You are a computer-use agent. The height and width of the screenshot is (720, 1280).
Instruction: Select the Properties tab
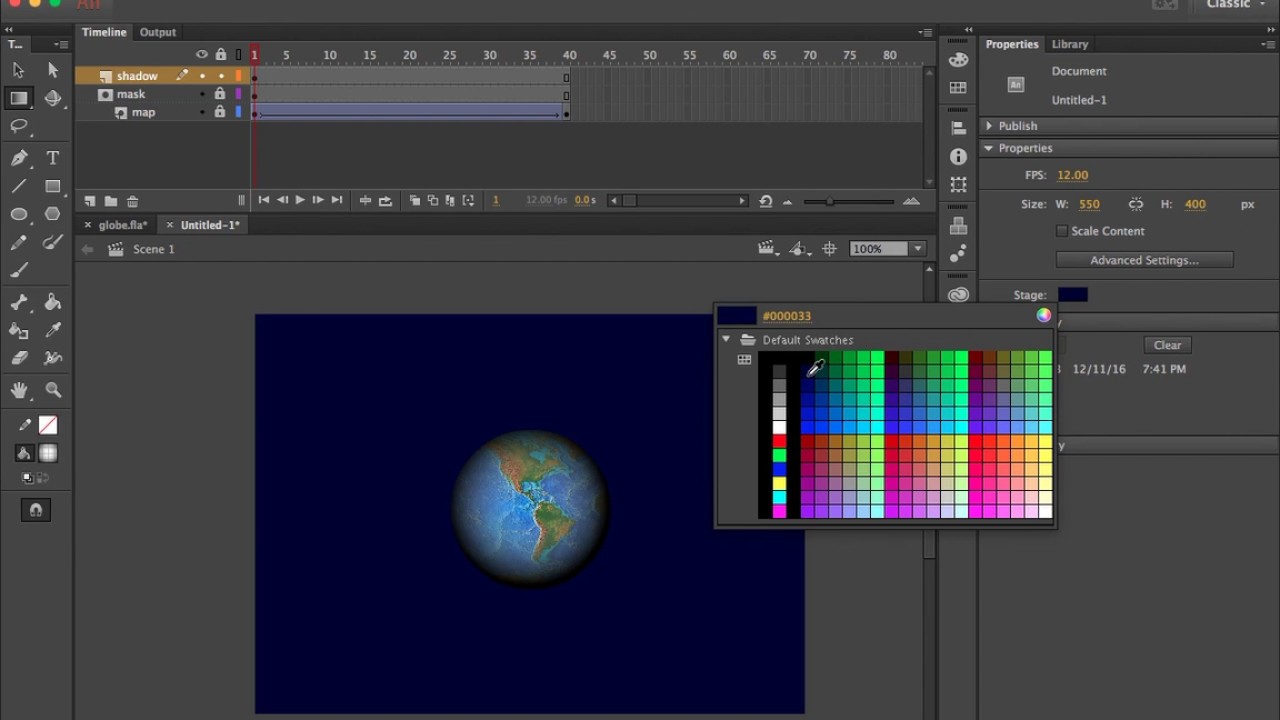[x=1012, y=44]
